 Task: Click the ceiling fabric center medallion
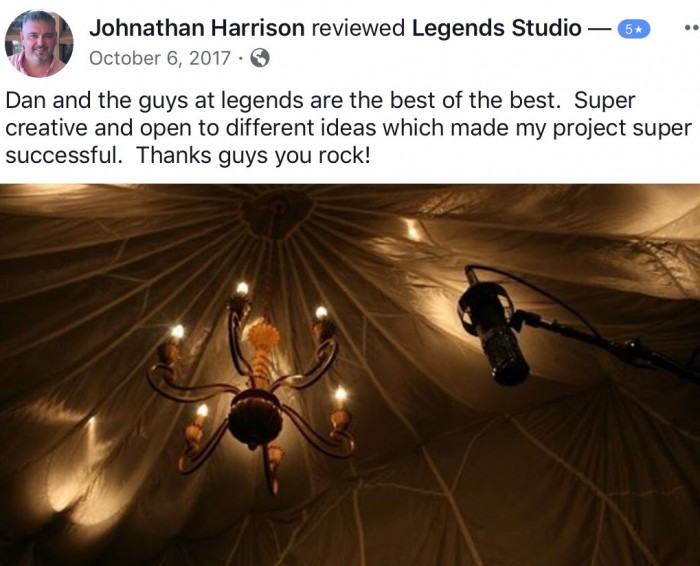(277, 213)
